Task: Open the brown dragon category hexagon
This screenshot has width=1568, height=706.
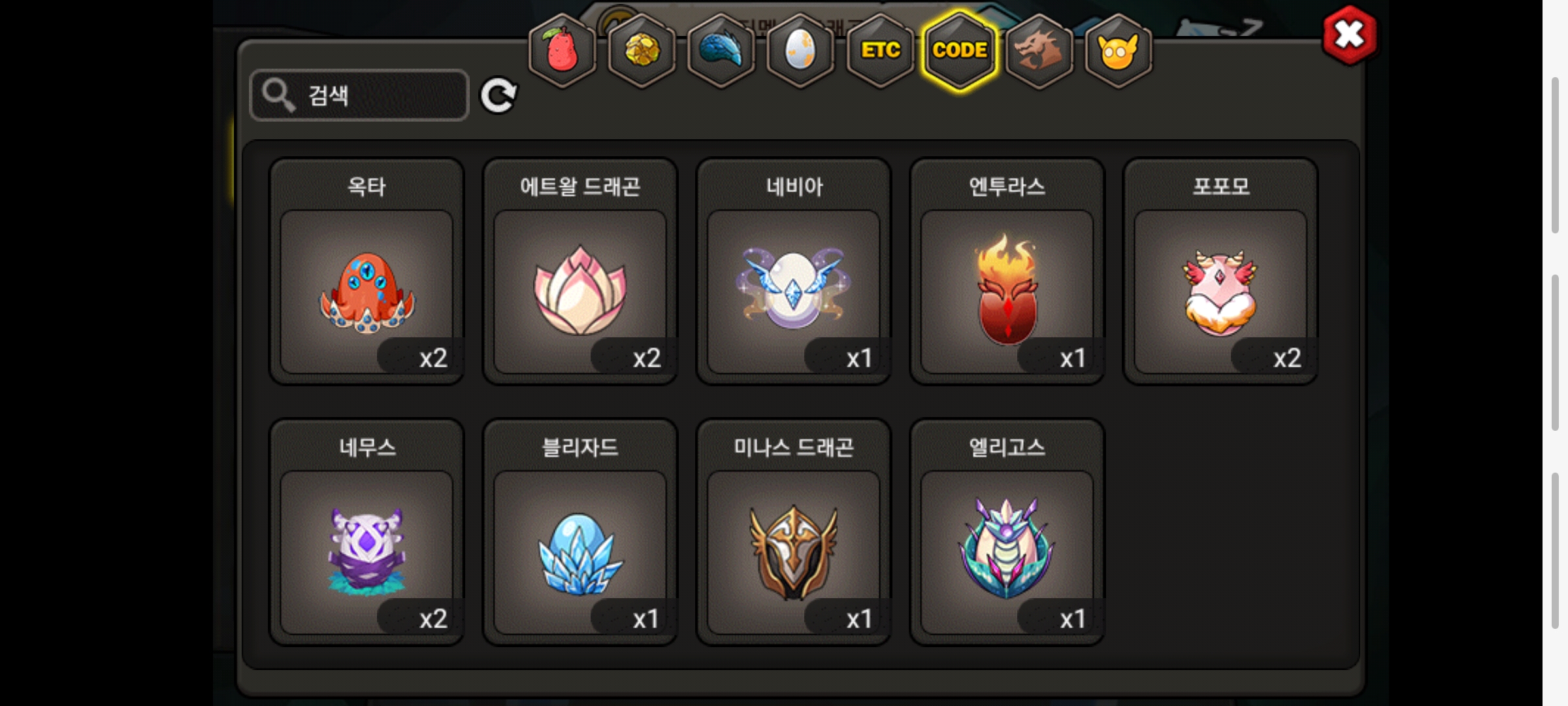Action: pos(1039,51)
